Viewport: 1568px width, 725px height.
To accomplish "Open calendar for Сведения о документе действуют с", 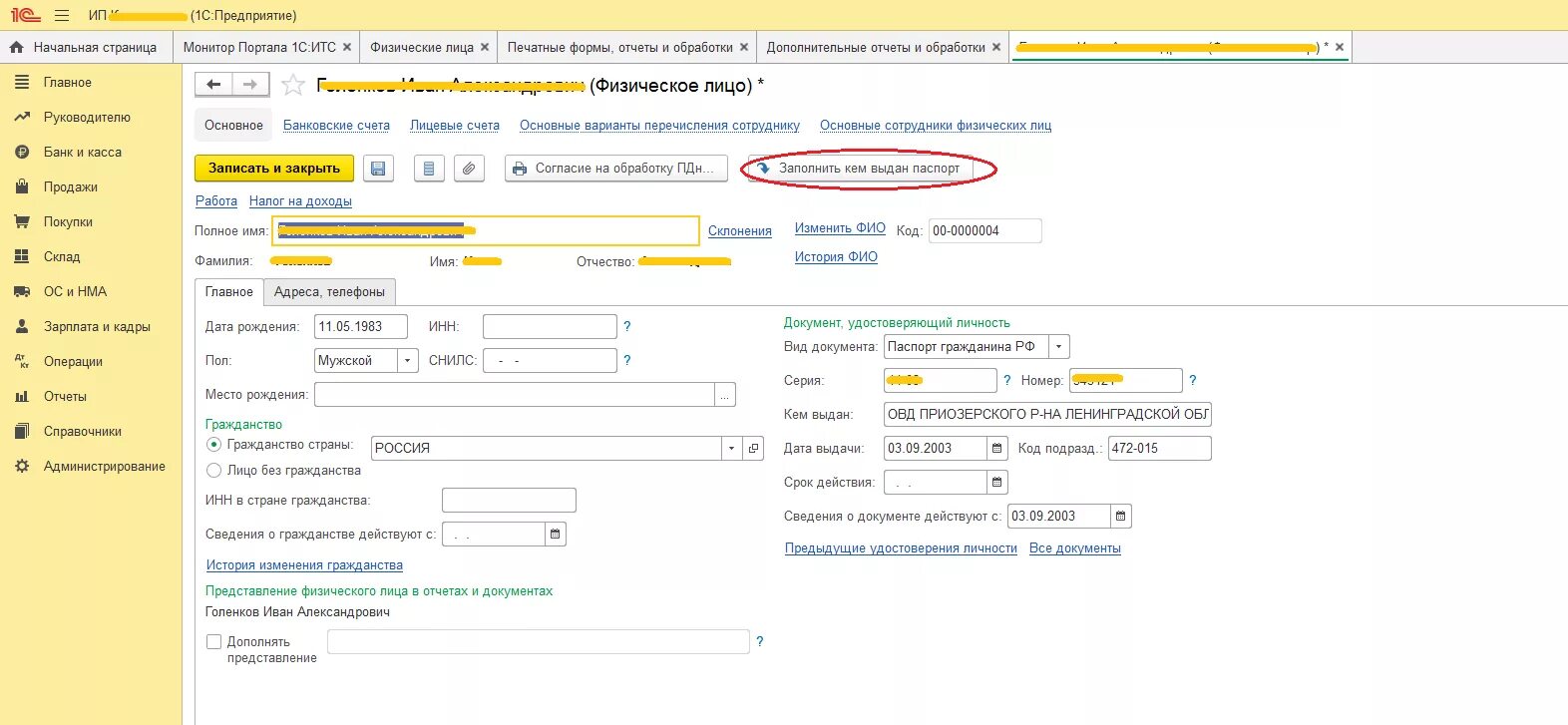I will tap(1120, 516).
